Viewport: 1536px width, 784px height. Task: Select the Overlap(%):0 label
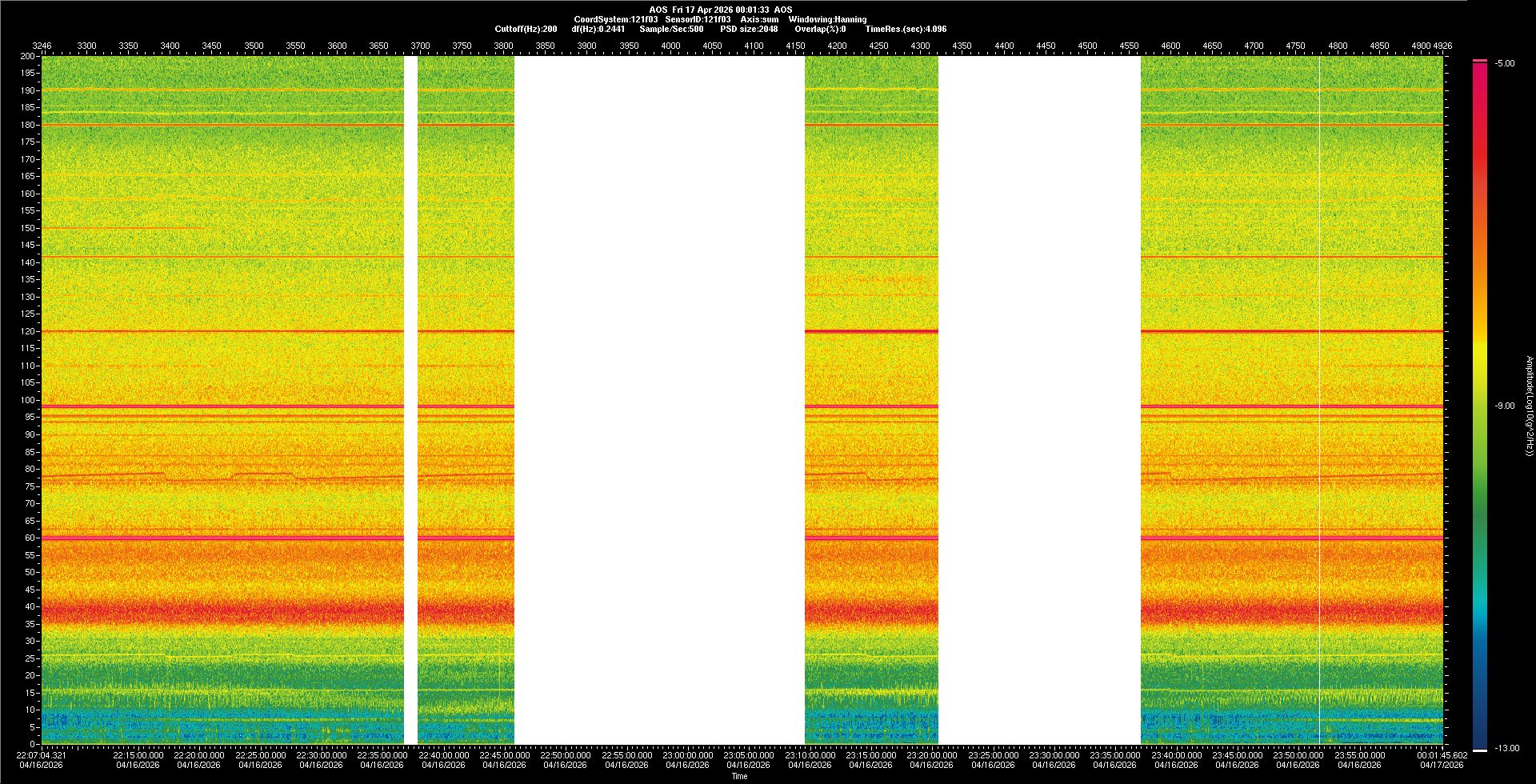(x=820, y=29)
